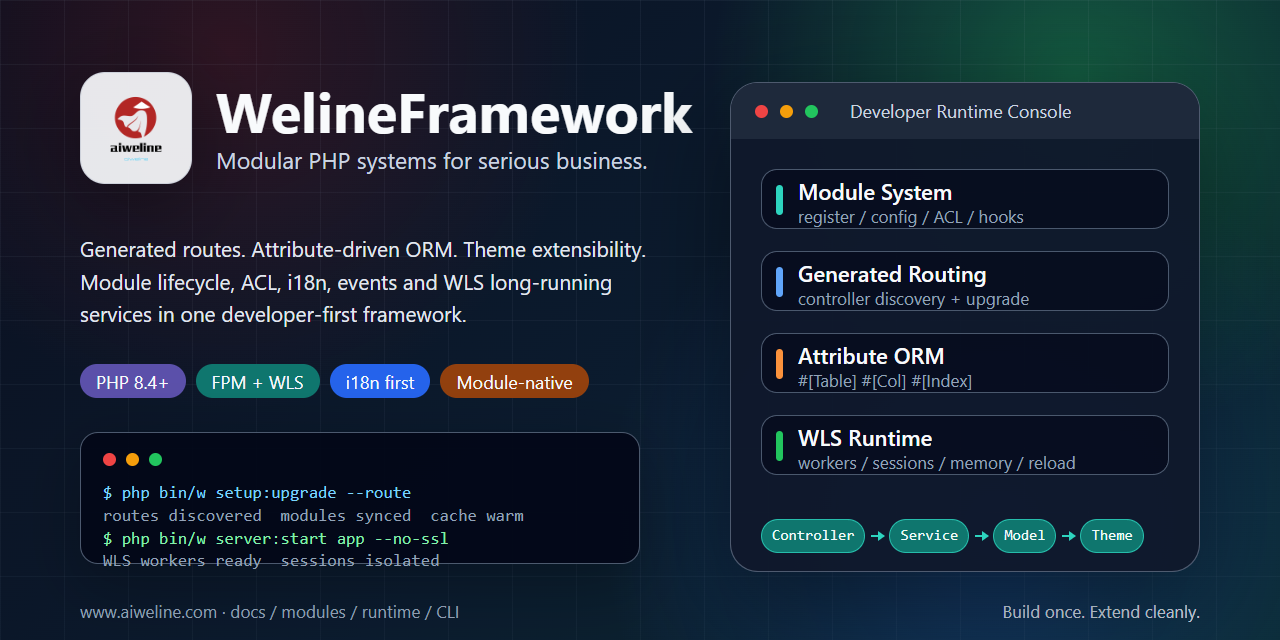This screenshot has height=640, width=1280.
Task: Click the arrow between Controller and Service
Action: 877,536
